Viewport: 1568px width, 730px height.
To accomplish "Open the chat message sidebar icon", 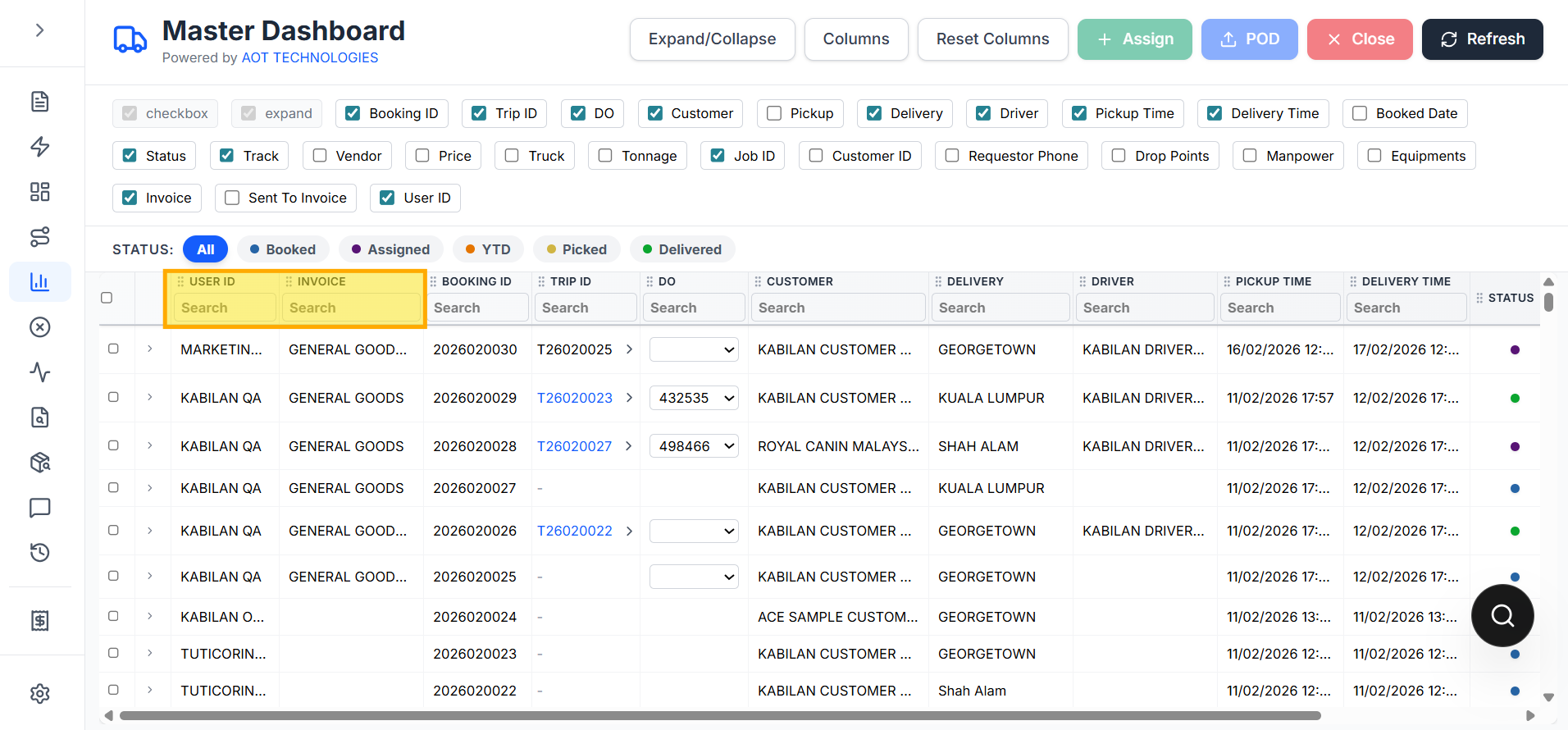I will click(39, 508).
